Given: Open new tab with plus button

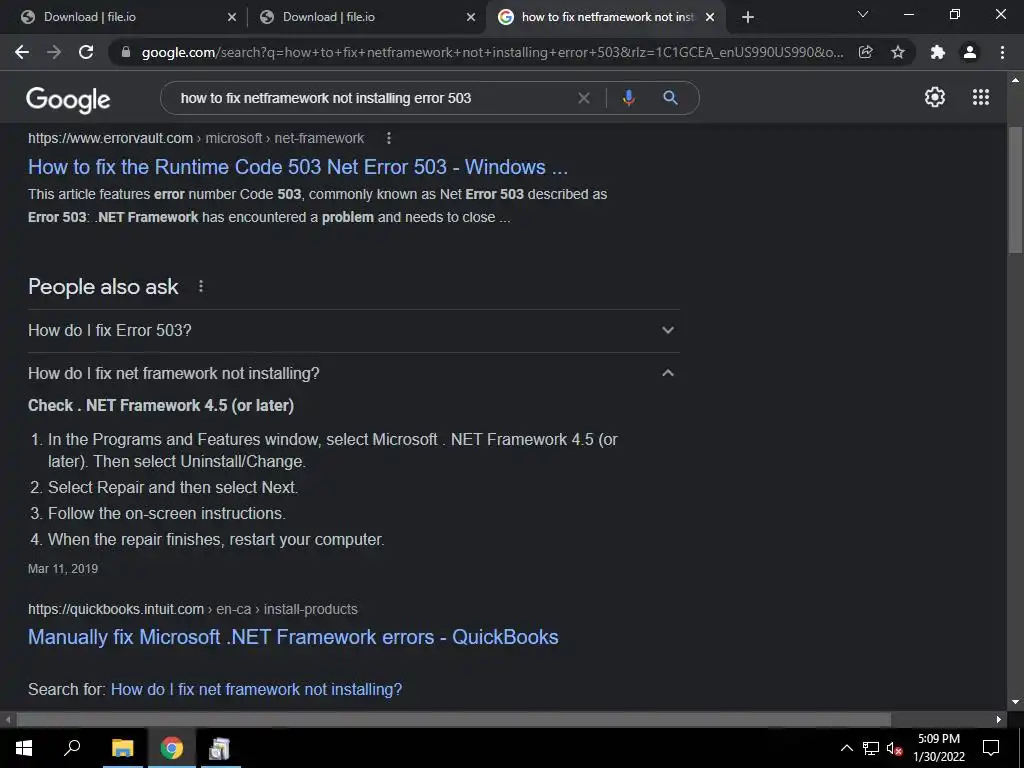Looking at the screenshot, I should (748, 17).
